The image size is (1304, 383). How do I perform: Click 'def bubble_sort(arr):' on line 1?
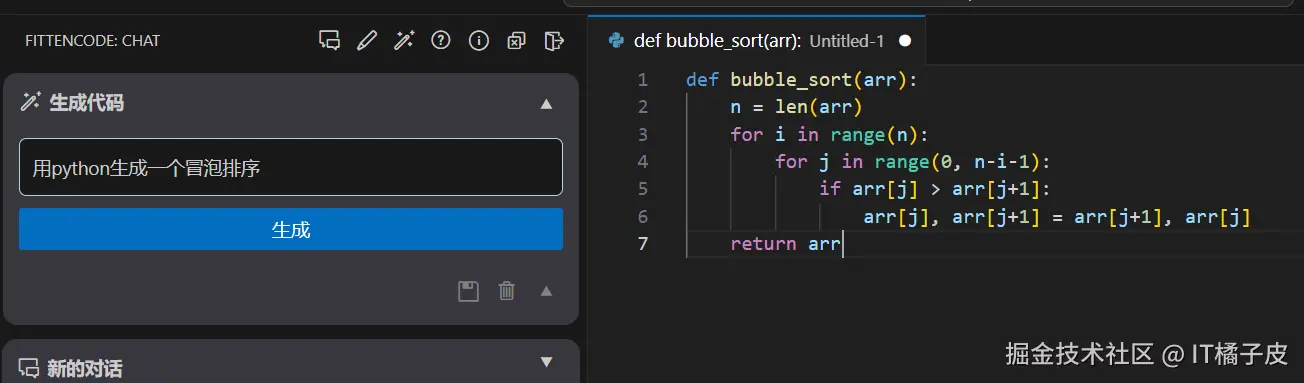[801, 79]
